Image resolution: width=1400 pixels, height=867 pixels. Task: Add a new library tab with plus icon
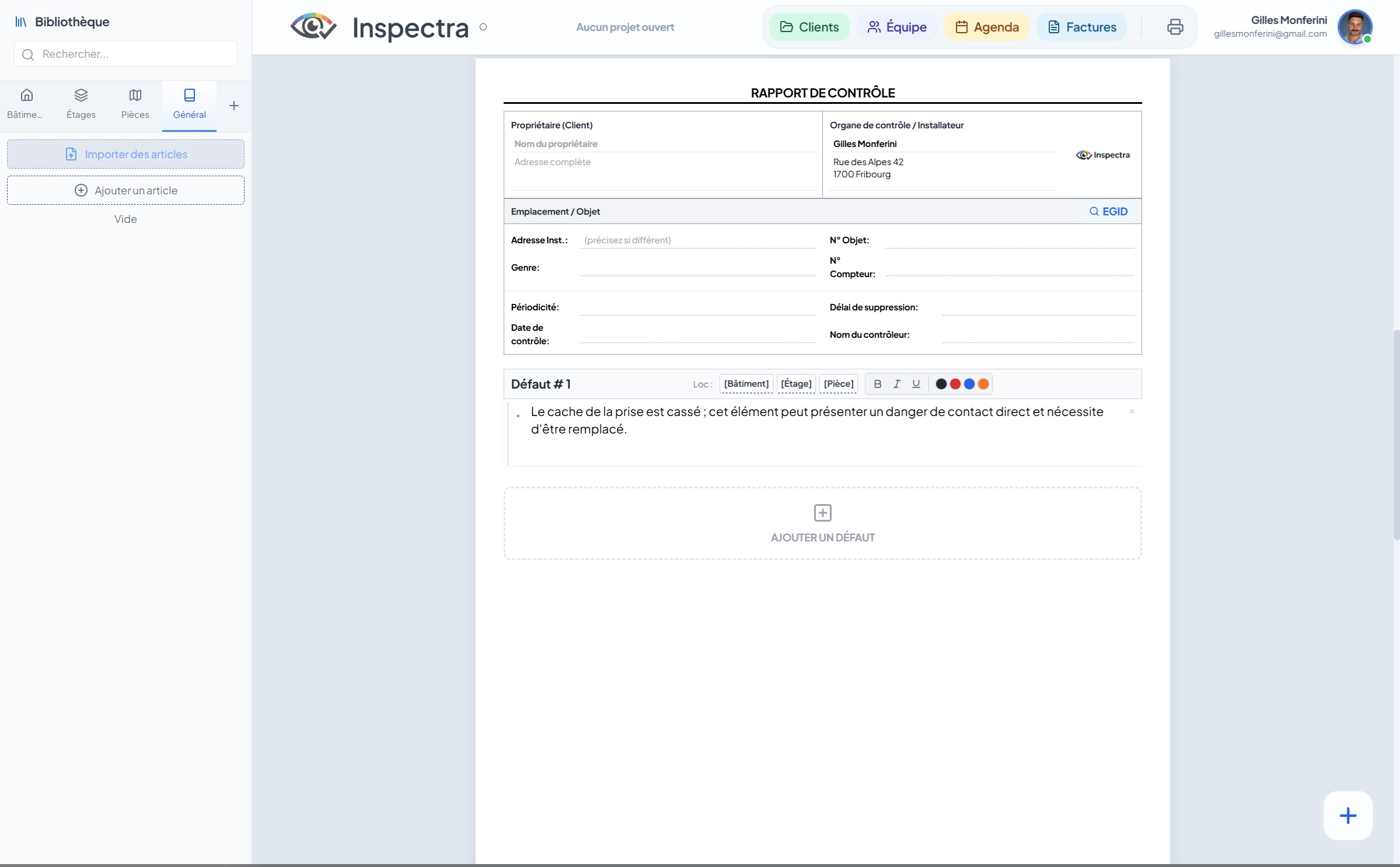click(x=233, y=106)
